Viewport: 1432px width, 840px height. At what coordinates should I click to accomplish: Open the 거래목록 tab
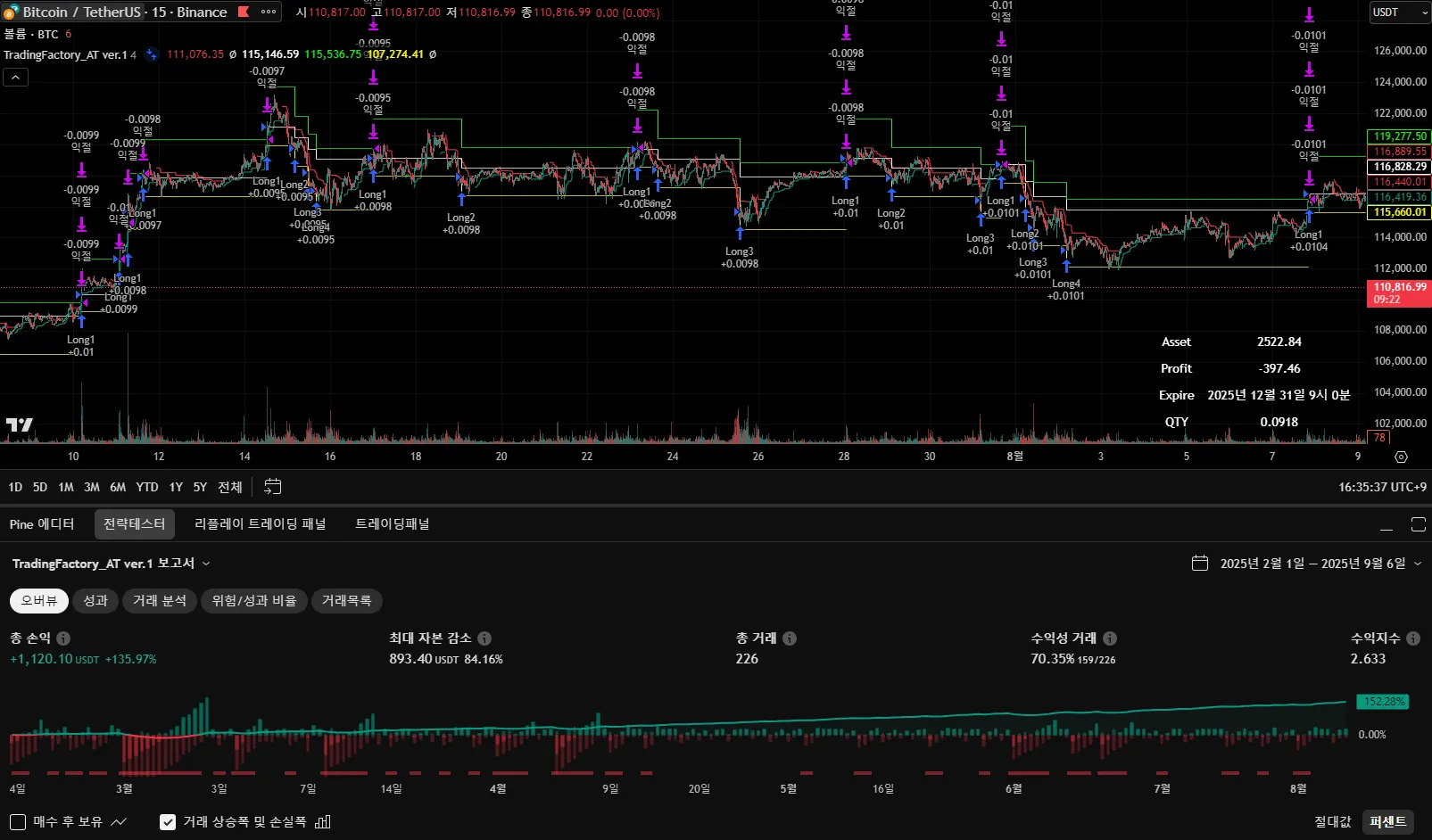point(346,601)
